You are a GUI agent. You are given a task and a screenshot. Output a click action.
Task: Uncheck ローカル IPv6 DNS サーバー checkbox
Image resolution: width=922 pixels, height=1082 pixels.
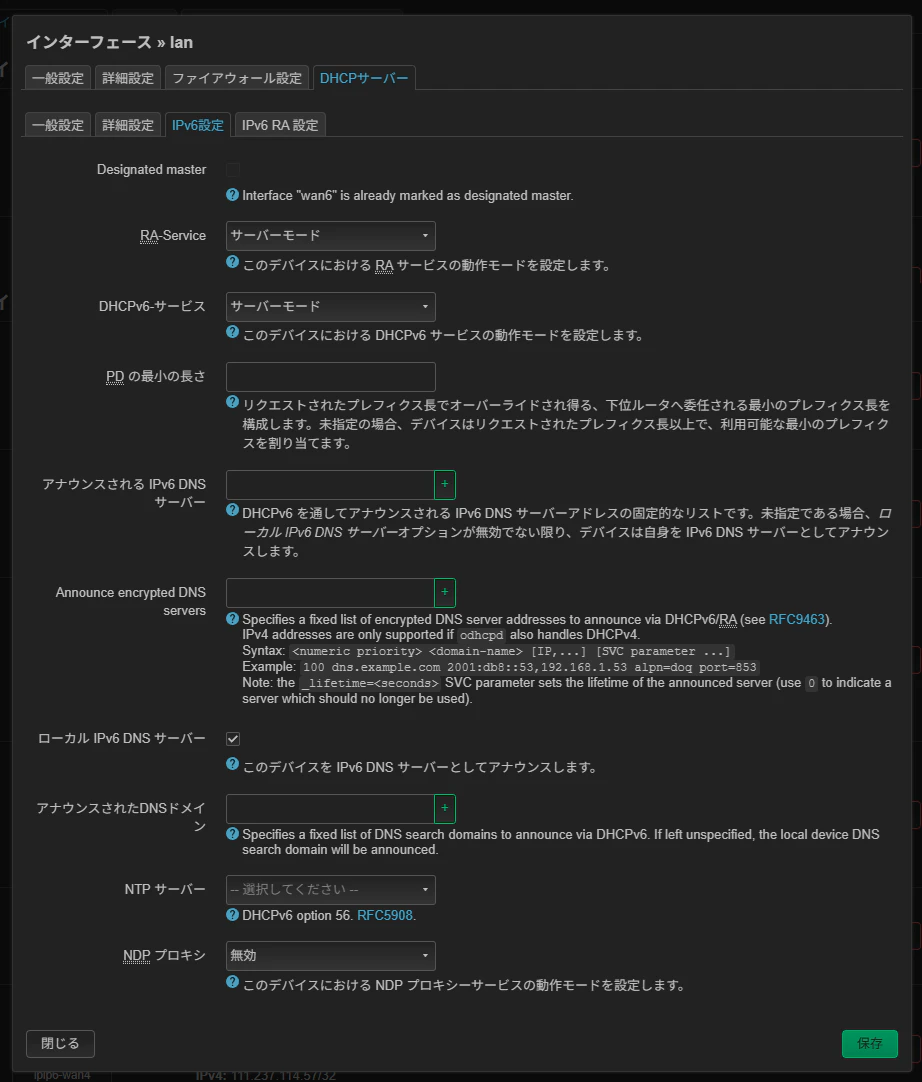[x=233, y=739]
